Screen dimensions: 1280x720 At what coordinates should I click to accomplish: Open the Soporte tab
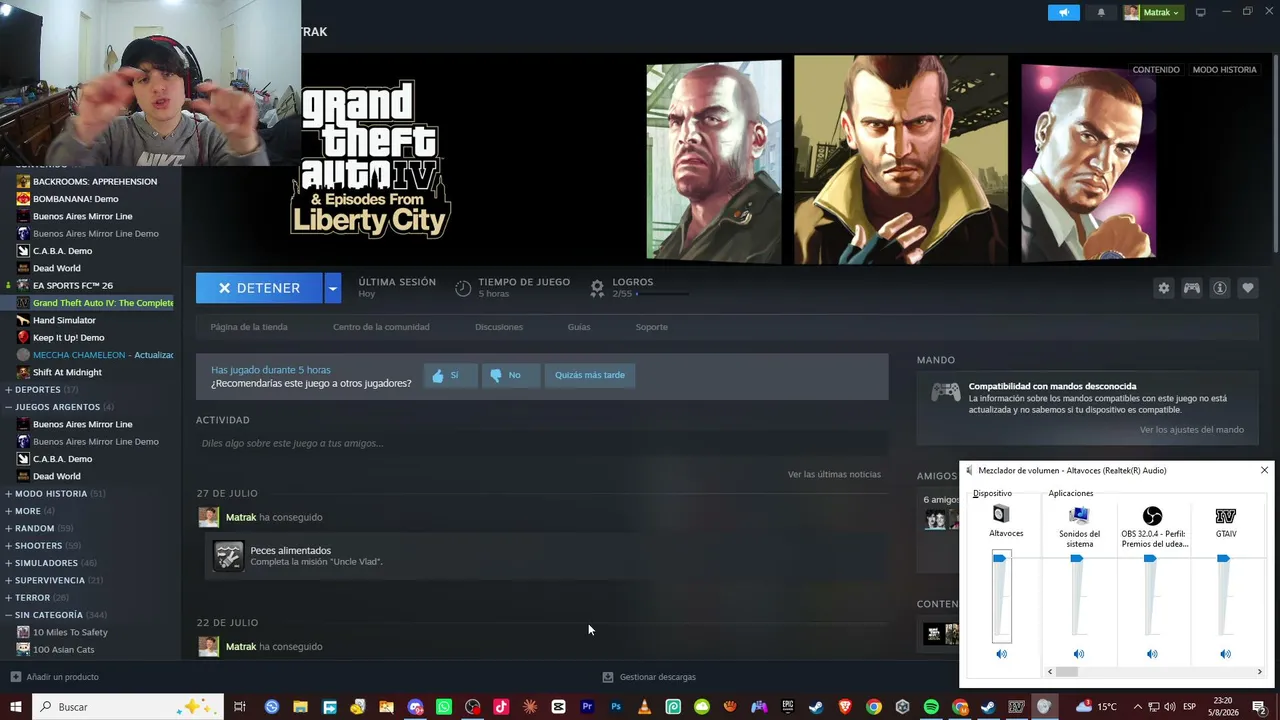click(652, 327)
